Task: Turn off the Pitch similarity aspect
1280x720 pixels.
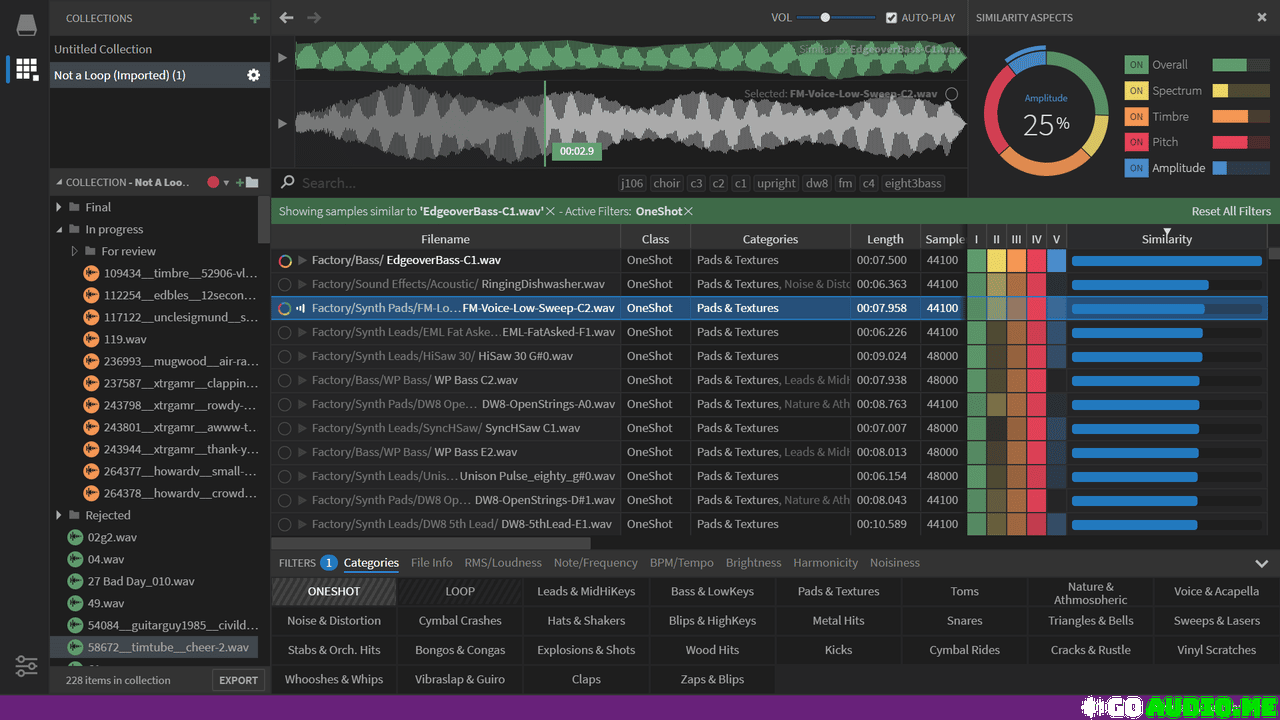Action: [1136, 142]
